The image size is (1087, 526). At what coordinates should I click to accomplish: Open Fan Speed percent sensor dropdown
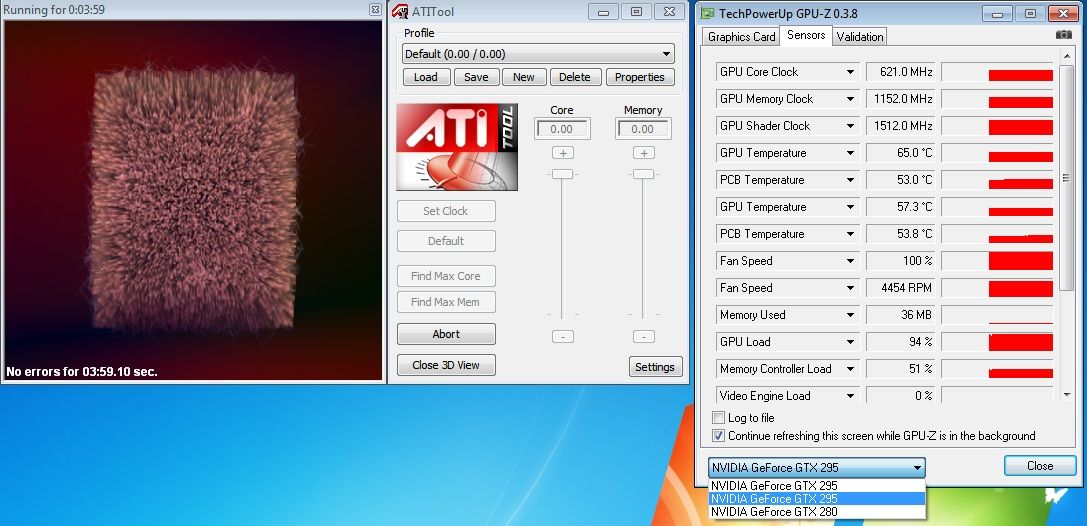pyautogui.click(x=850, y=261)
